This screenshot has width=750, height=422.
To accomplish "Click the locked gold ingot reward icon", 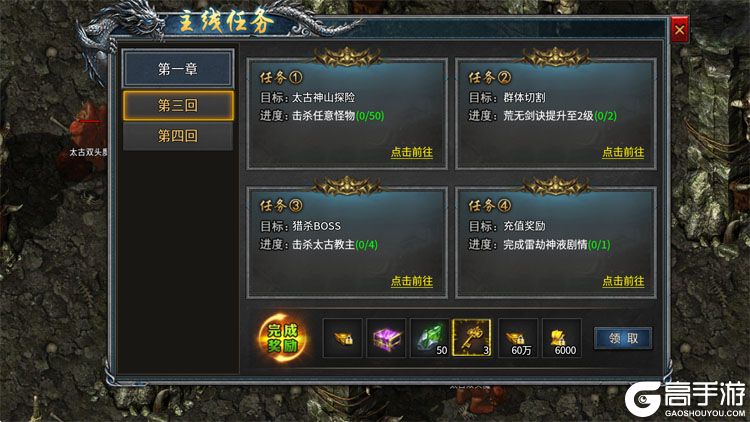I will [342, 338].
